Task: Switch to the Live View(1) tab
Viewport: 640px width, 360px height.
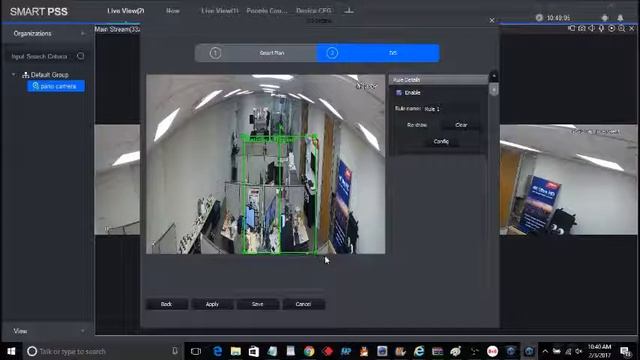Action: point(220,11)
